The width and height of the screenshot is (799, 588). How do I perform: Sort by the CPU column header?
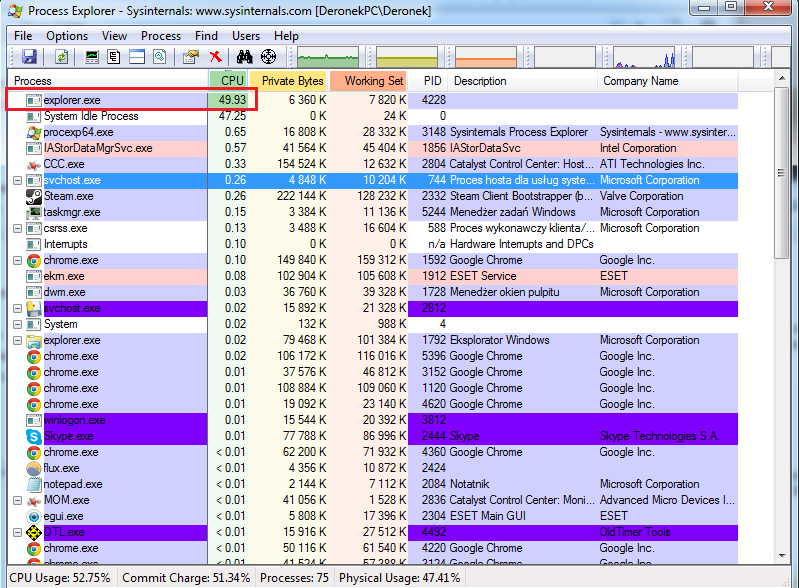click(228, 81)
